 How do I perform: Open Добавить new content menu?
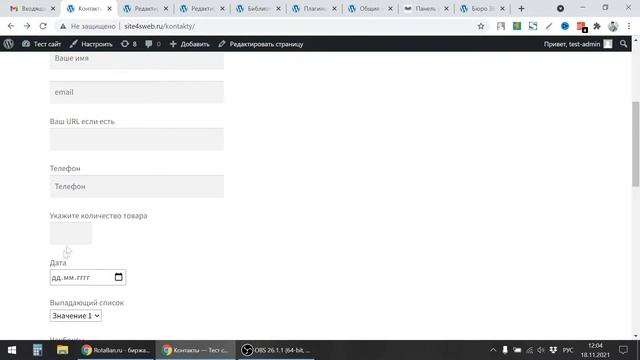click(189, 44)
